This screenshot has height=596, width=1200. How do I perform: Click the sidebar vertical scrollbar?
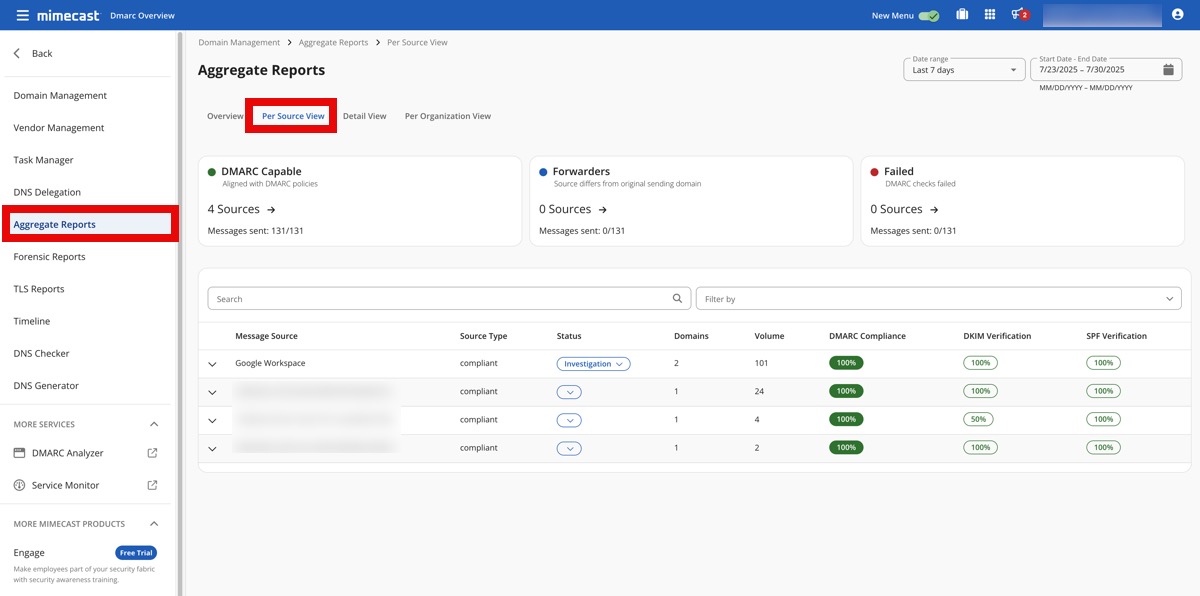pyautogui.click(x=180, y=313)
